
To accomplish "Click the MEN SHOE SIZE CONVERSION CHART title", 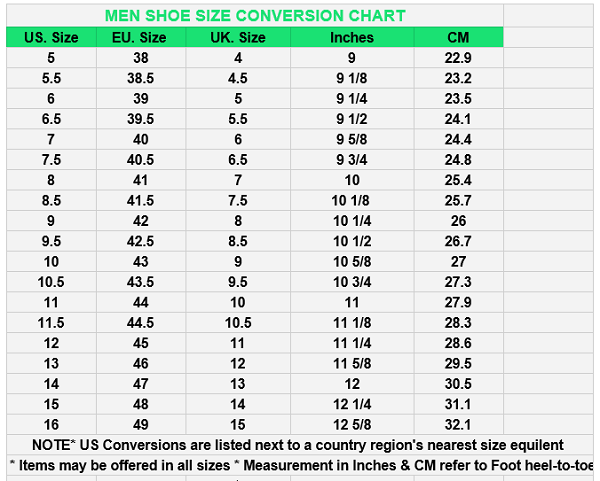I will point(255,16).
